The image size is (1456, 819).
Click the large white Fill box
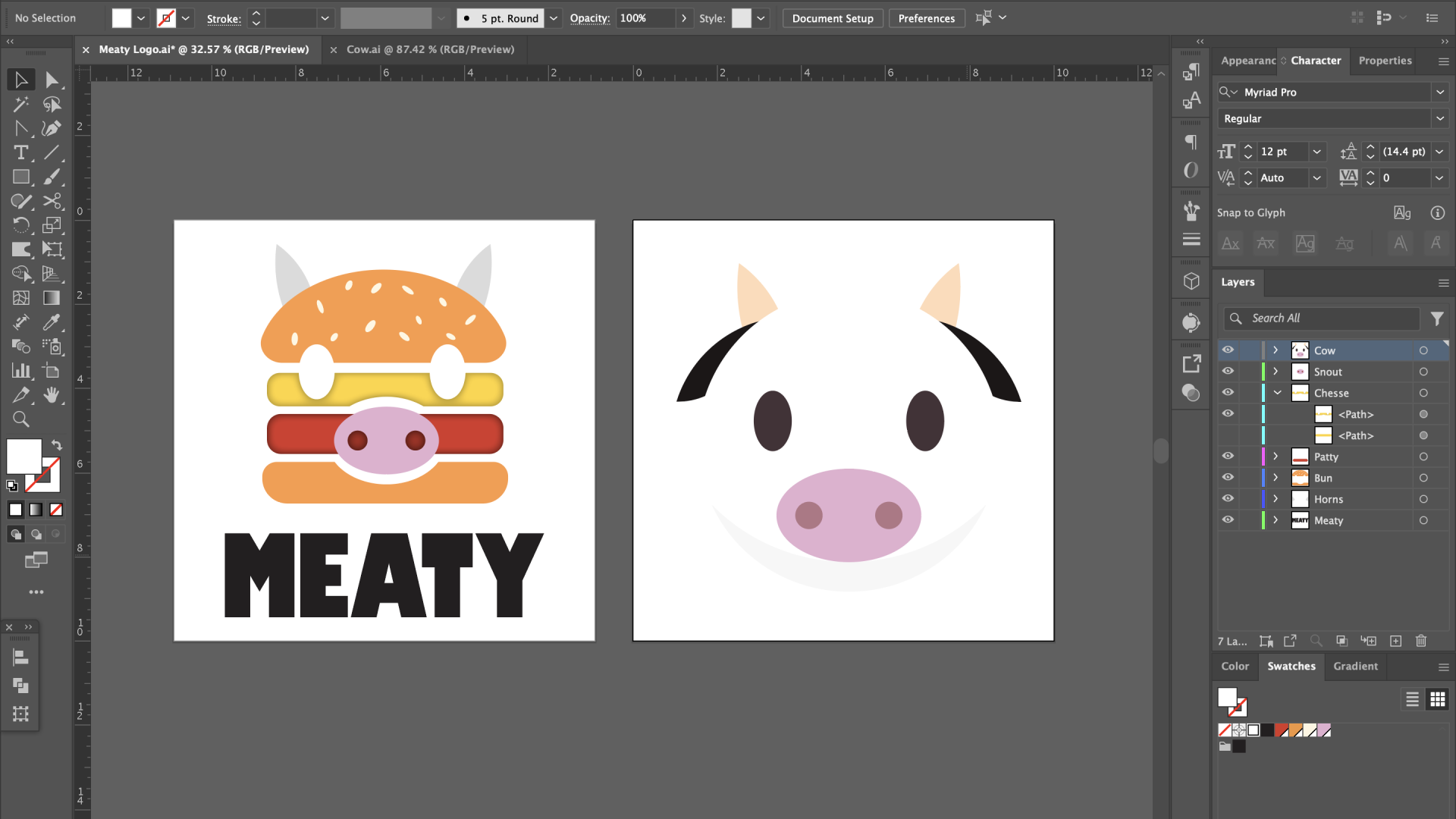(x=24, y=457)
